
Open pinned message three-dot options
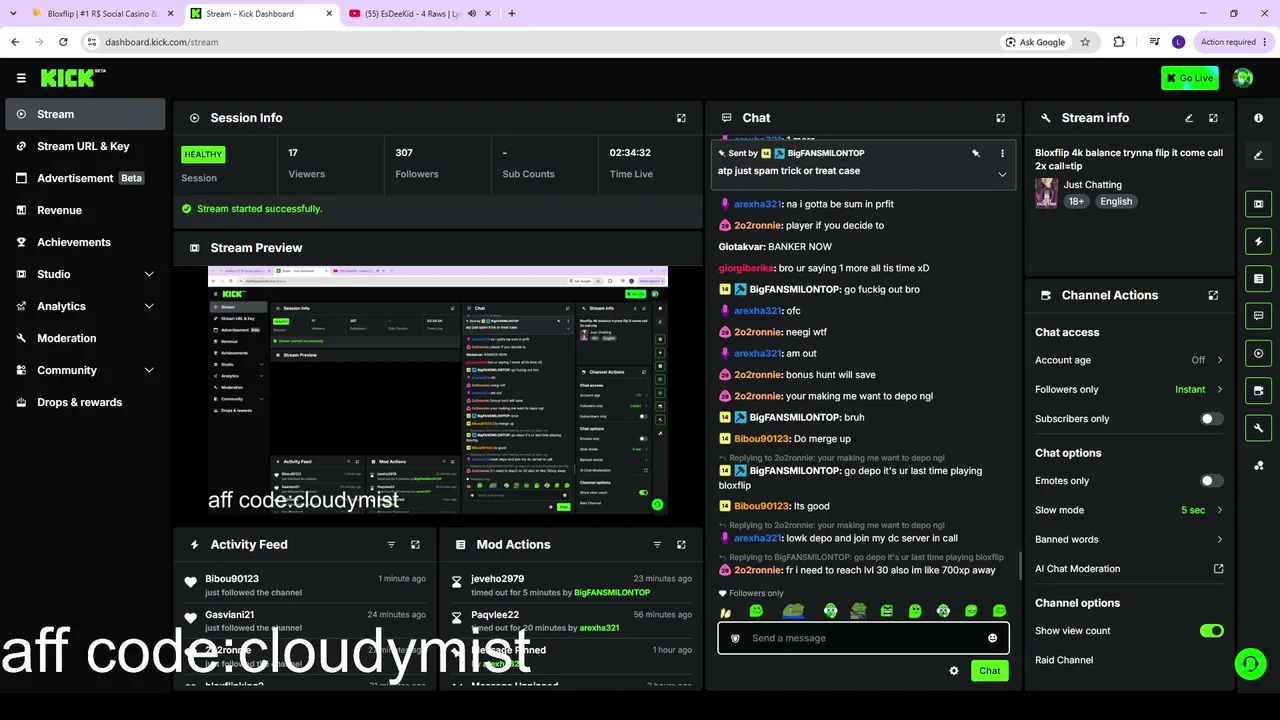pyautogui.click(x=1002, y=153)
